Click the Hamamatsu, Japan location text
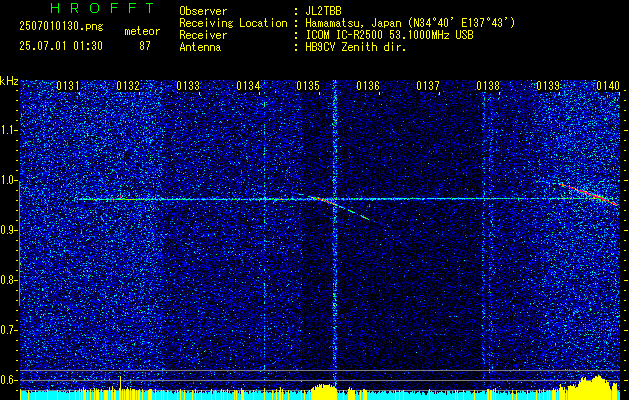Image resolution: width=629 pixels, height=400 pixels. pos(409,23)
